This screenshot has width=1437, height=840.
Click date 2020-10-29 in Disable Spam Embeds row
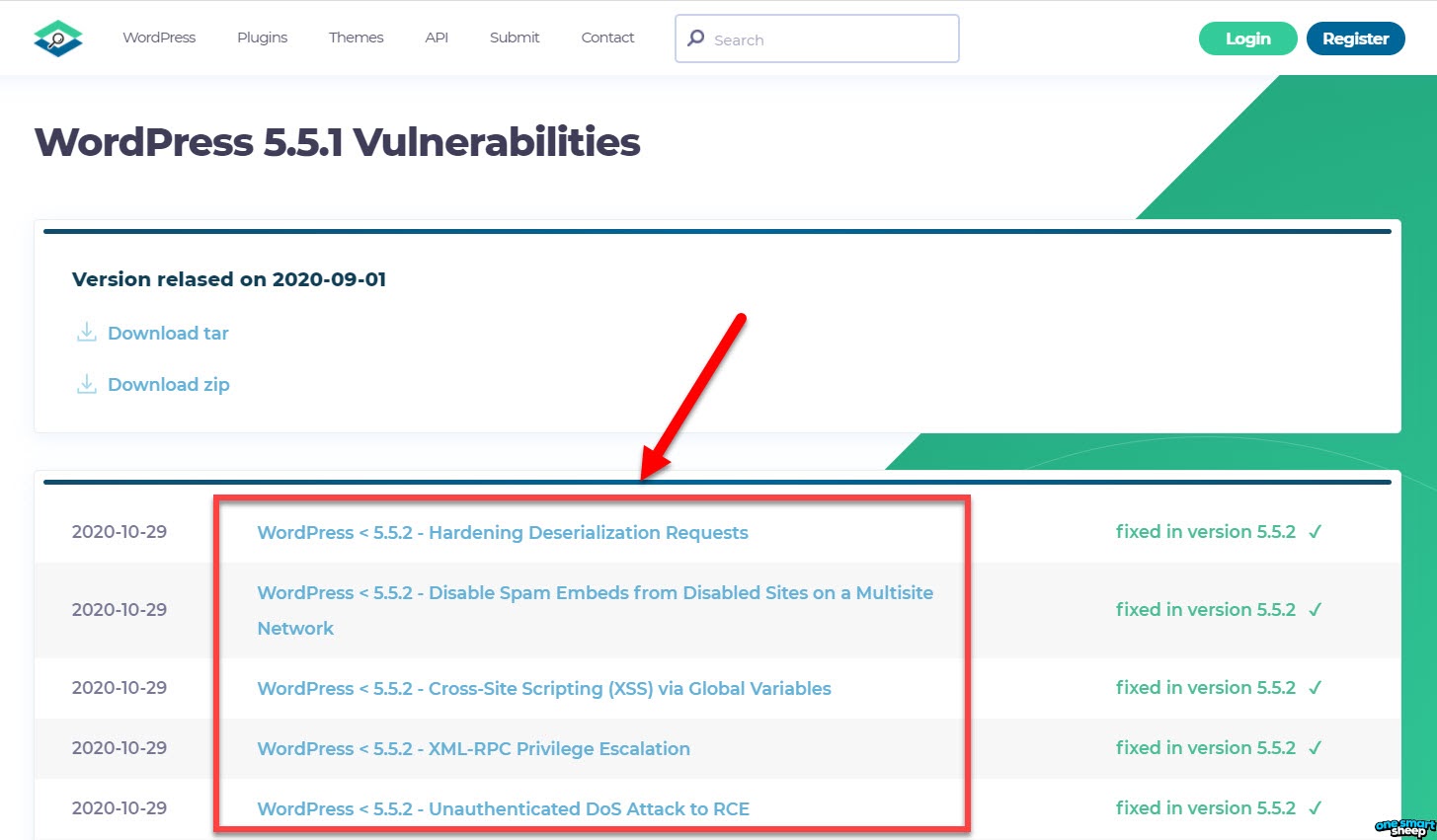pos(120,610)
